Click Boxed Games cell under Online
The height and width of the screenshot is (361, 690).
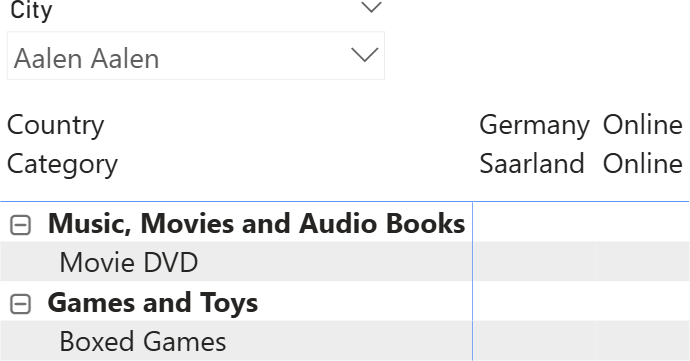click(643, 341)
